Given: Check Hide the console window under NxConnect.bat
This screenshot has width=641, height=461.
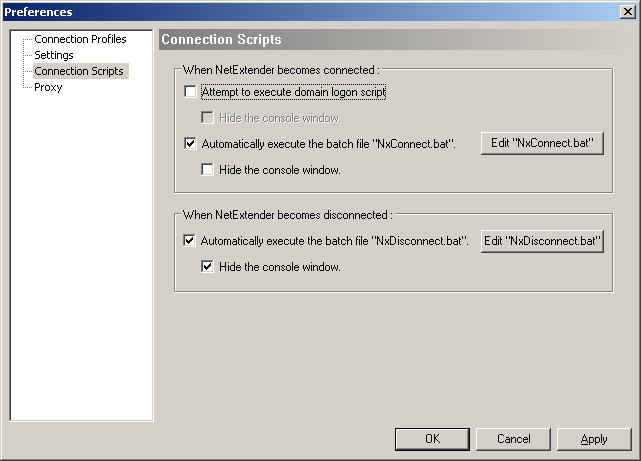Looking at the screenshot, I should [x=208, y=170].
